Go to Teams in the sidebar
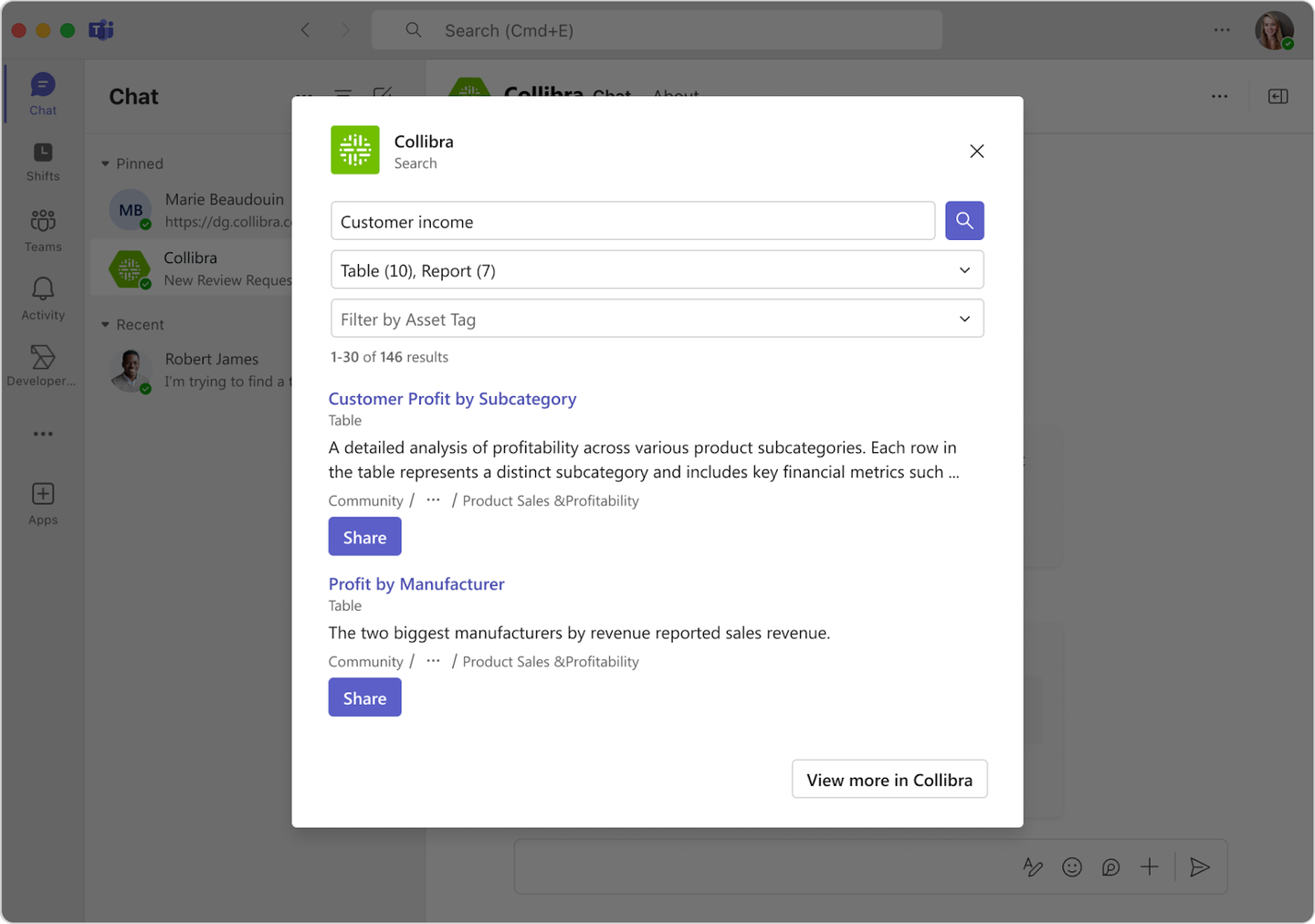1315x924 pixels. point(43,230)
